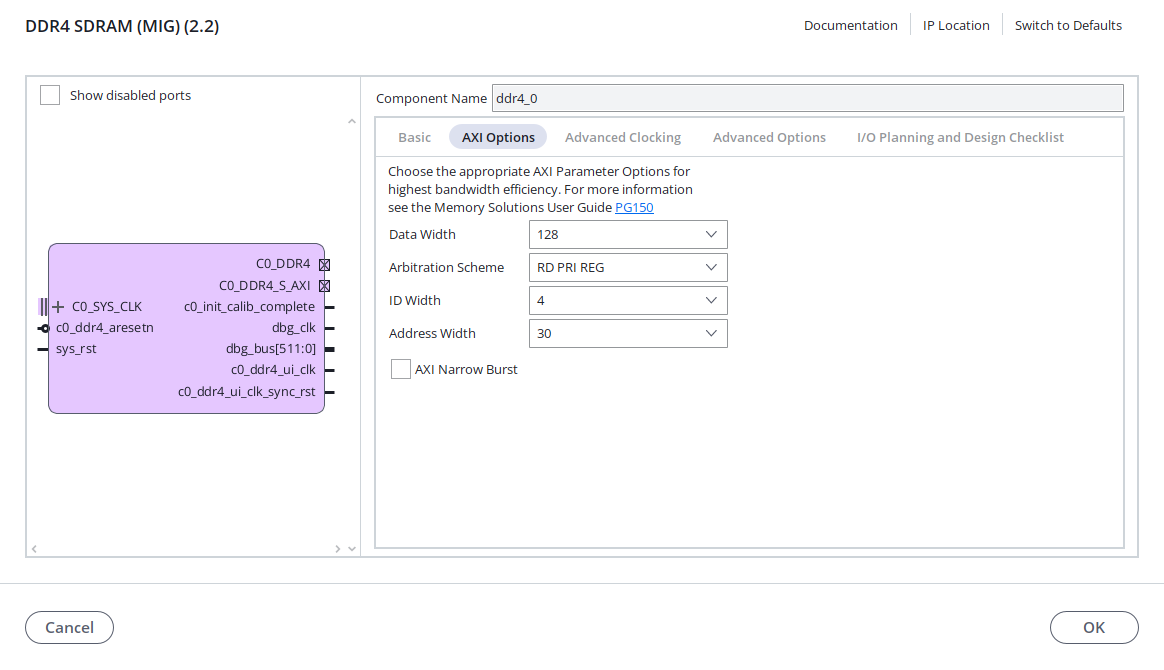Open the Address Width dropdown
The height and width of the screenshot is (670, 1164).
coord(628,333)
